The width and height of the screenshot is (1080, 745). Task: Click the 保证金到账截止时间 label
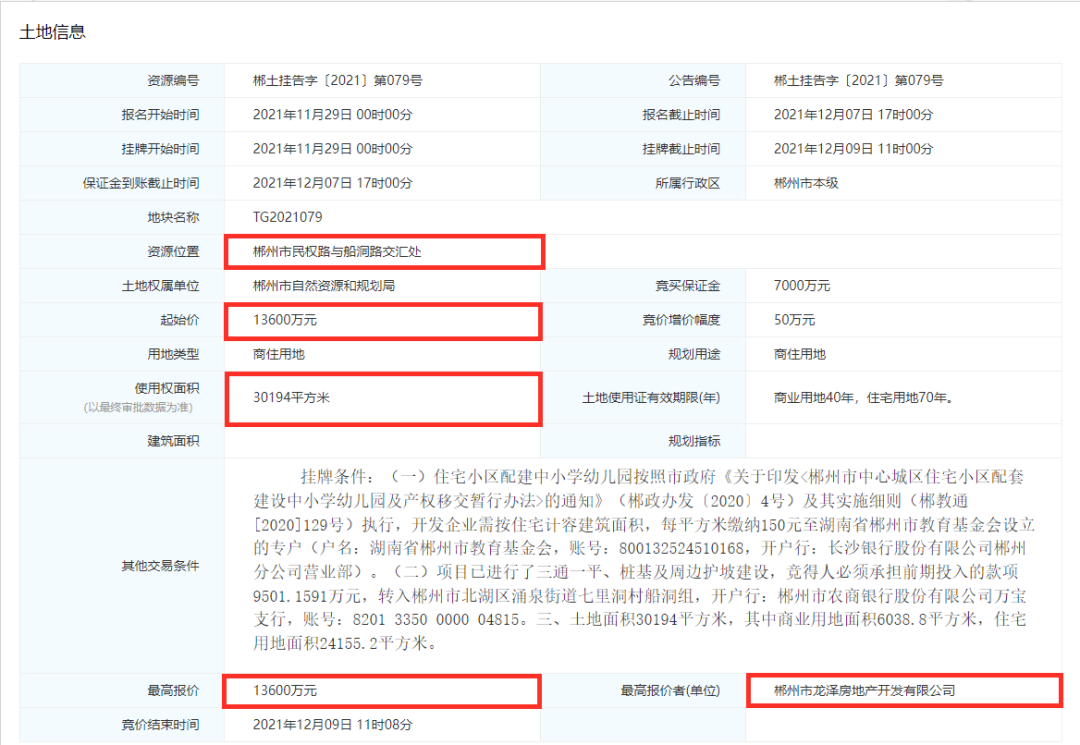[x=141, y=183]
